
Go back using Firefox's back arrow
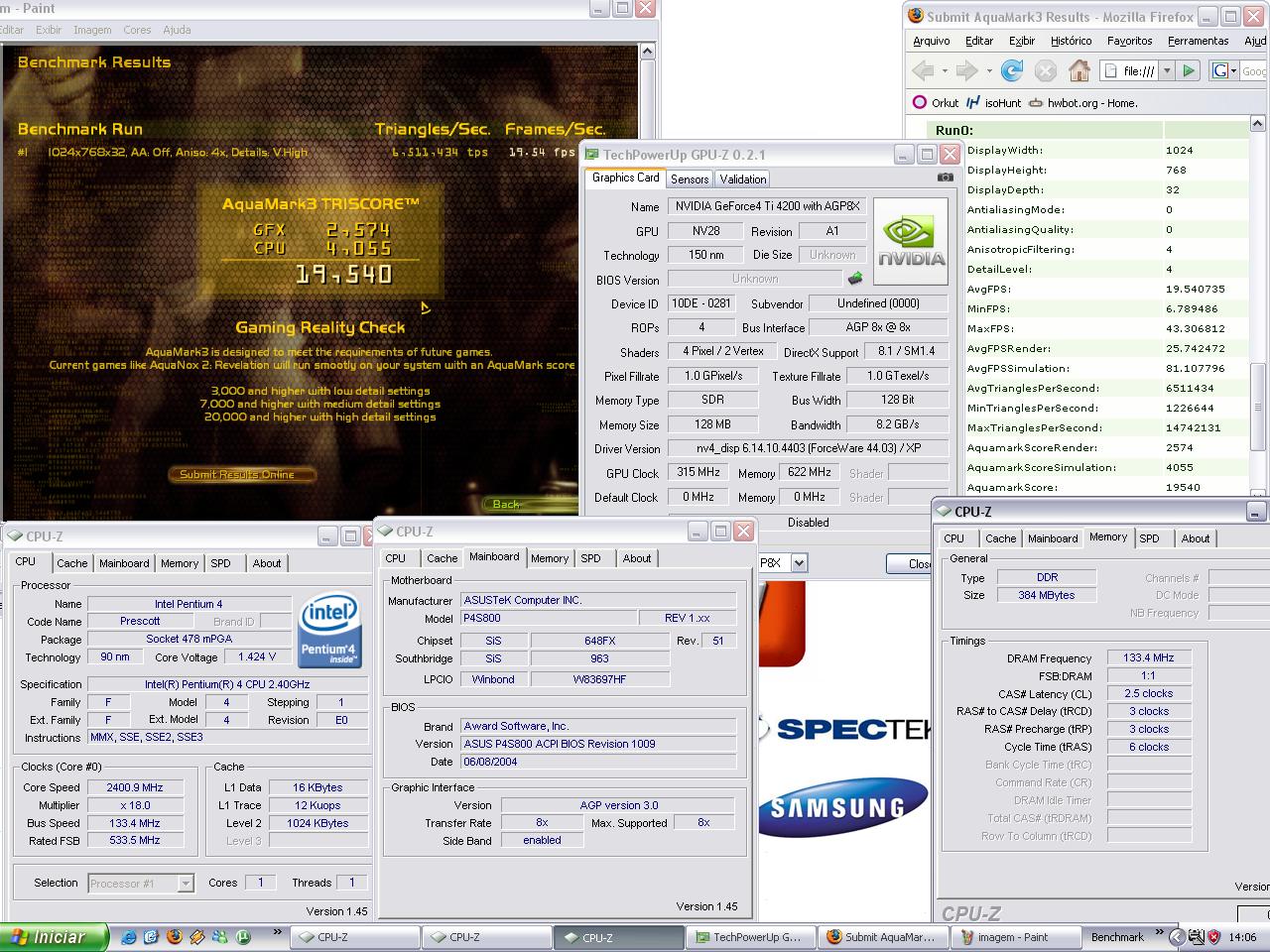[923, 70]
